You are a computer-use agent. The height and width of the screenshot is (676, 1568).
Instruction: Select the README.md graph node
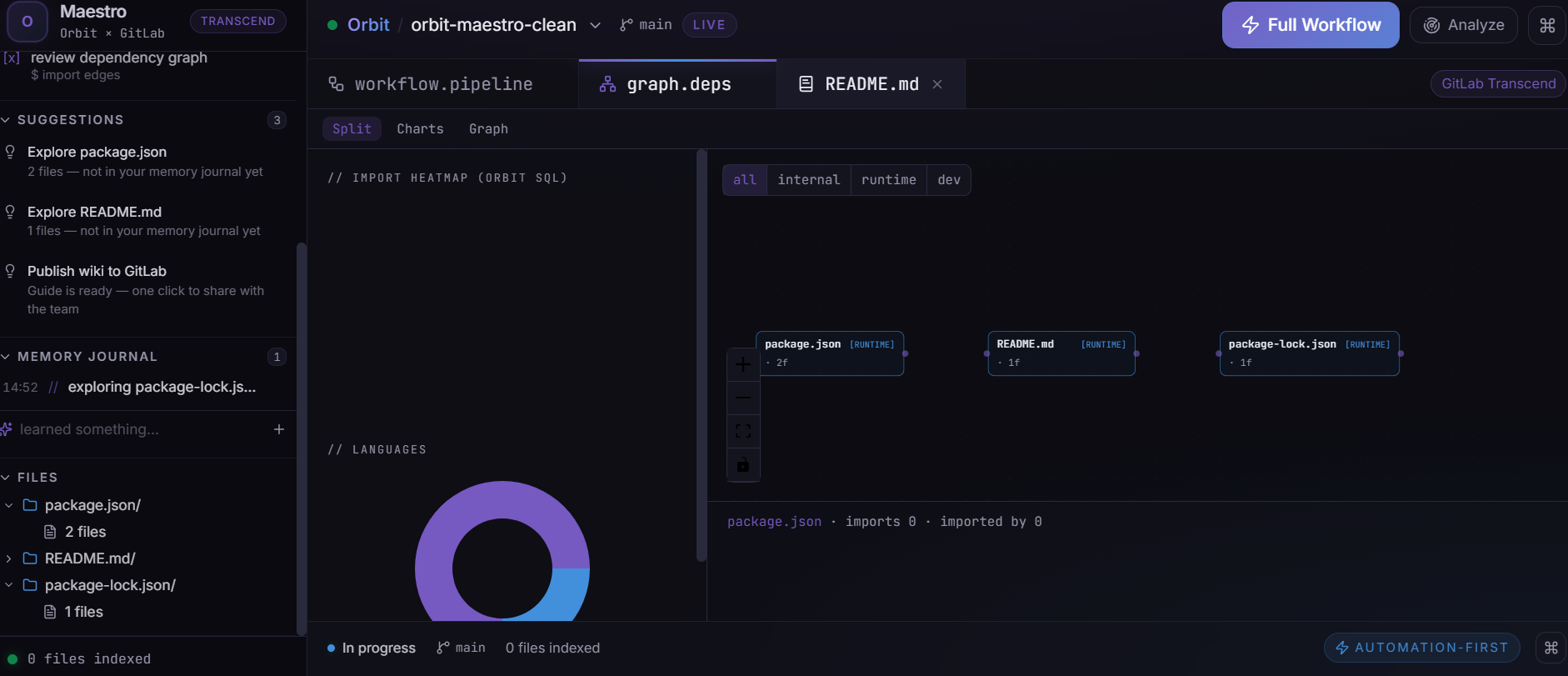(x=1061, y=353)
